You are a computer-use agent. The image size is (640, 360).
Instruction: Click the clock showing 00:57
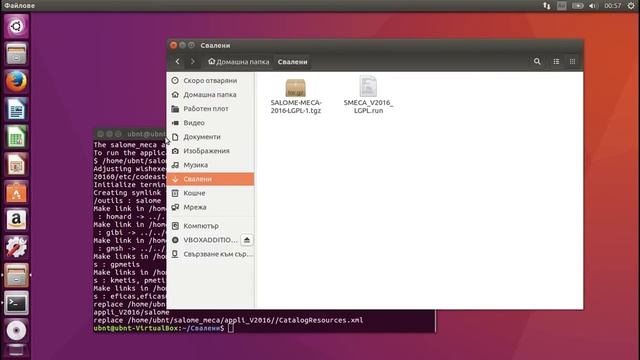coord(612,6)
